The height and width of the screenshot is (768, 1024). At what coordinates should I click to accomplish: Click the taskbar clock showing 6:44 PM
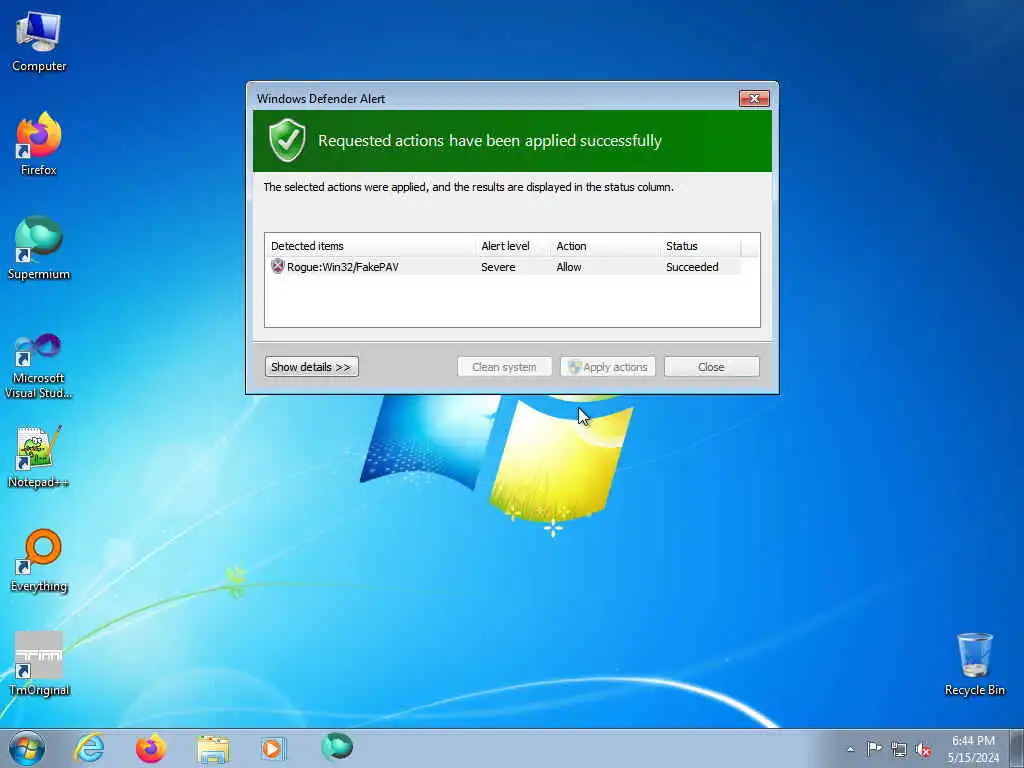[x=973, y=749]
